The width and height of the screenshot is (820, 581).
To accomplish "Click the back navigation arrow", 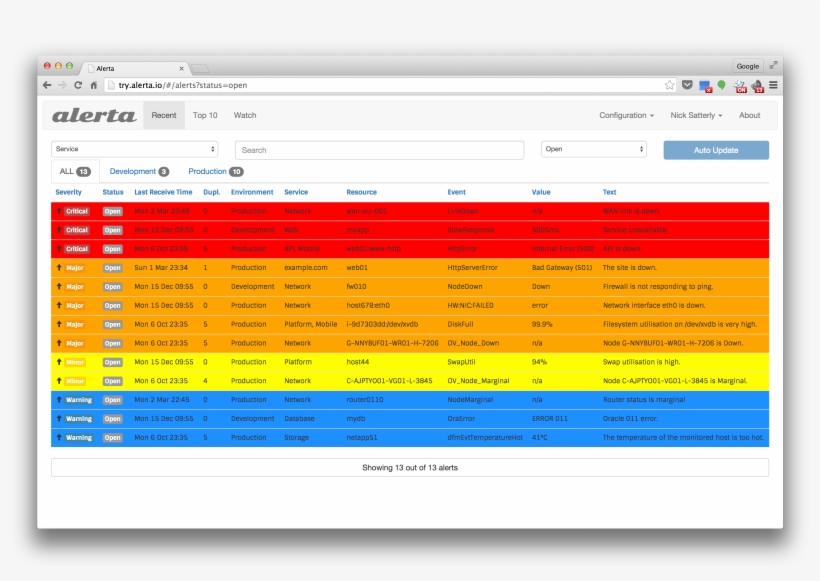I will 47,85.
